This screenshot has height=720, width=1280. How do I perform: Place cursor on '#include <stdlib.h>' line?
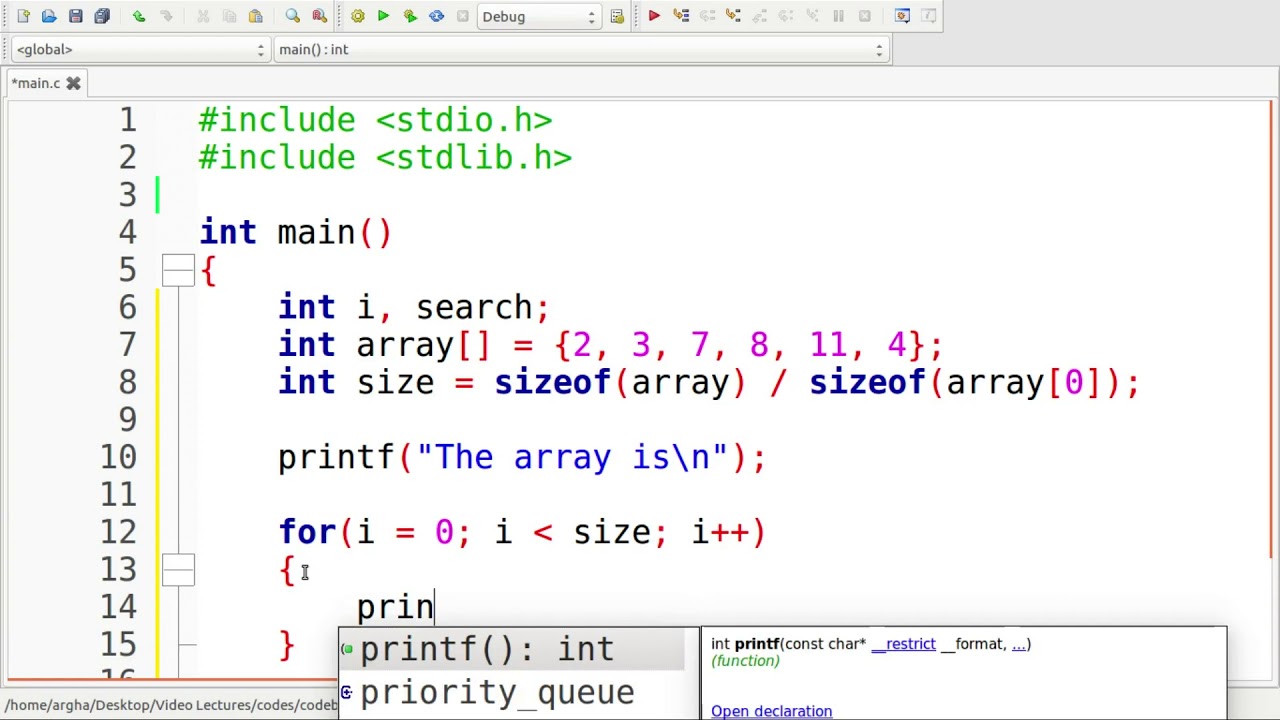(385, 157)
